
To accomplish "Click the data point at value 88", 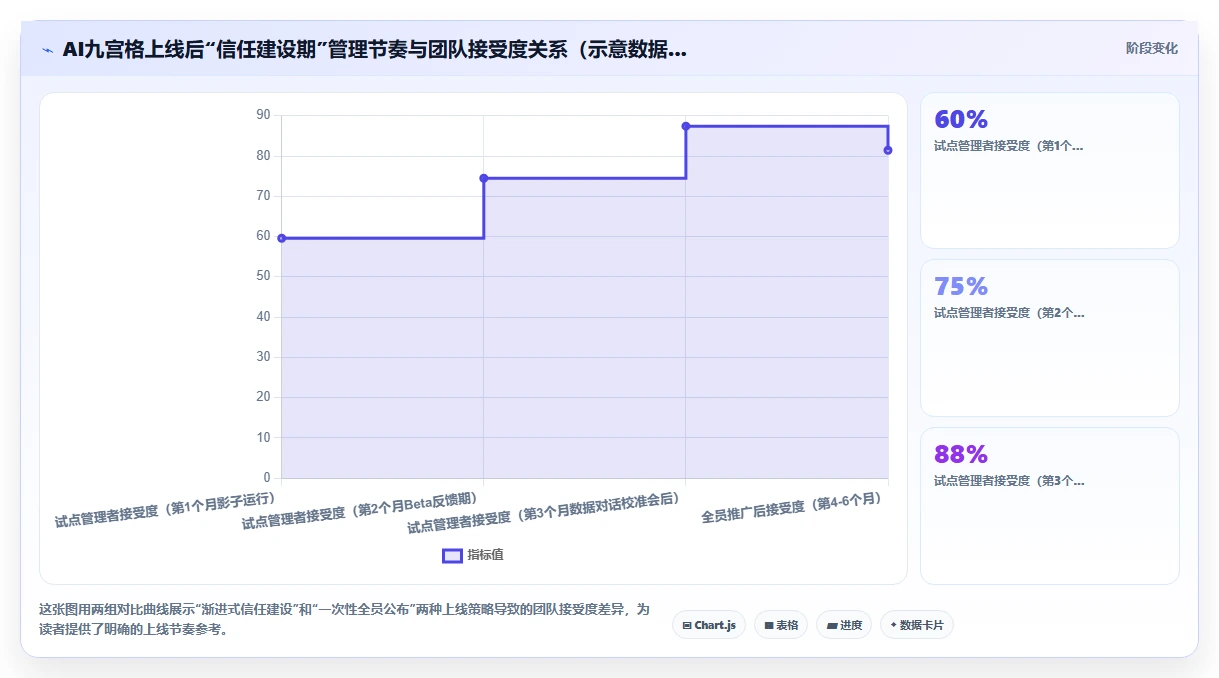I will click(686, 126).
